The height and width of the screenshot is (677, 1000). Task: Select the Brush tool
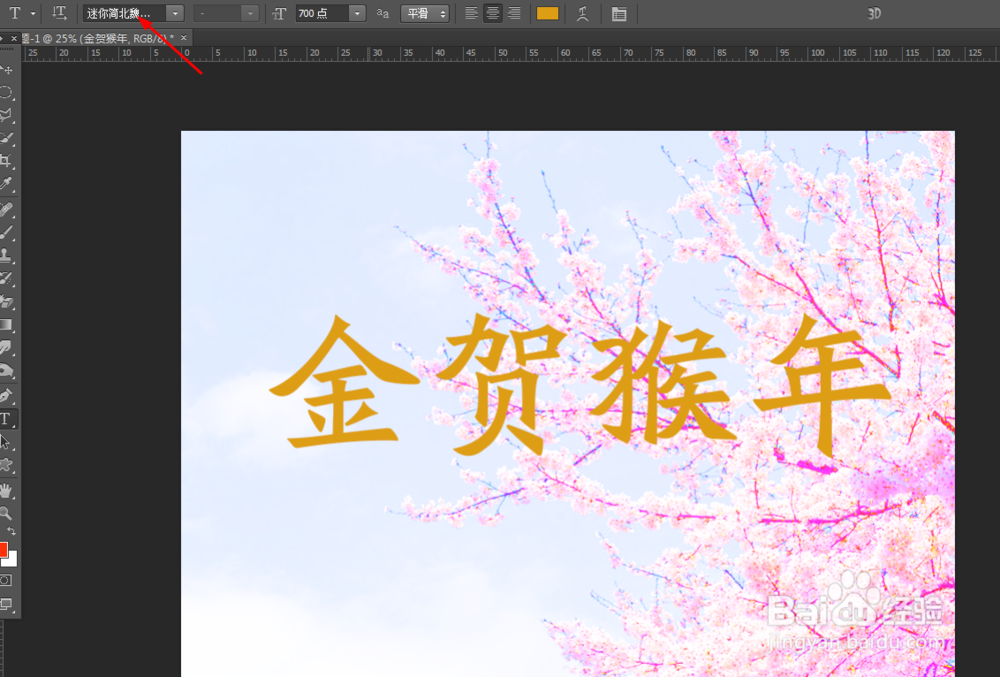(x=8, y=232)
